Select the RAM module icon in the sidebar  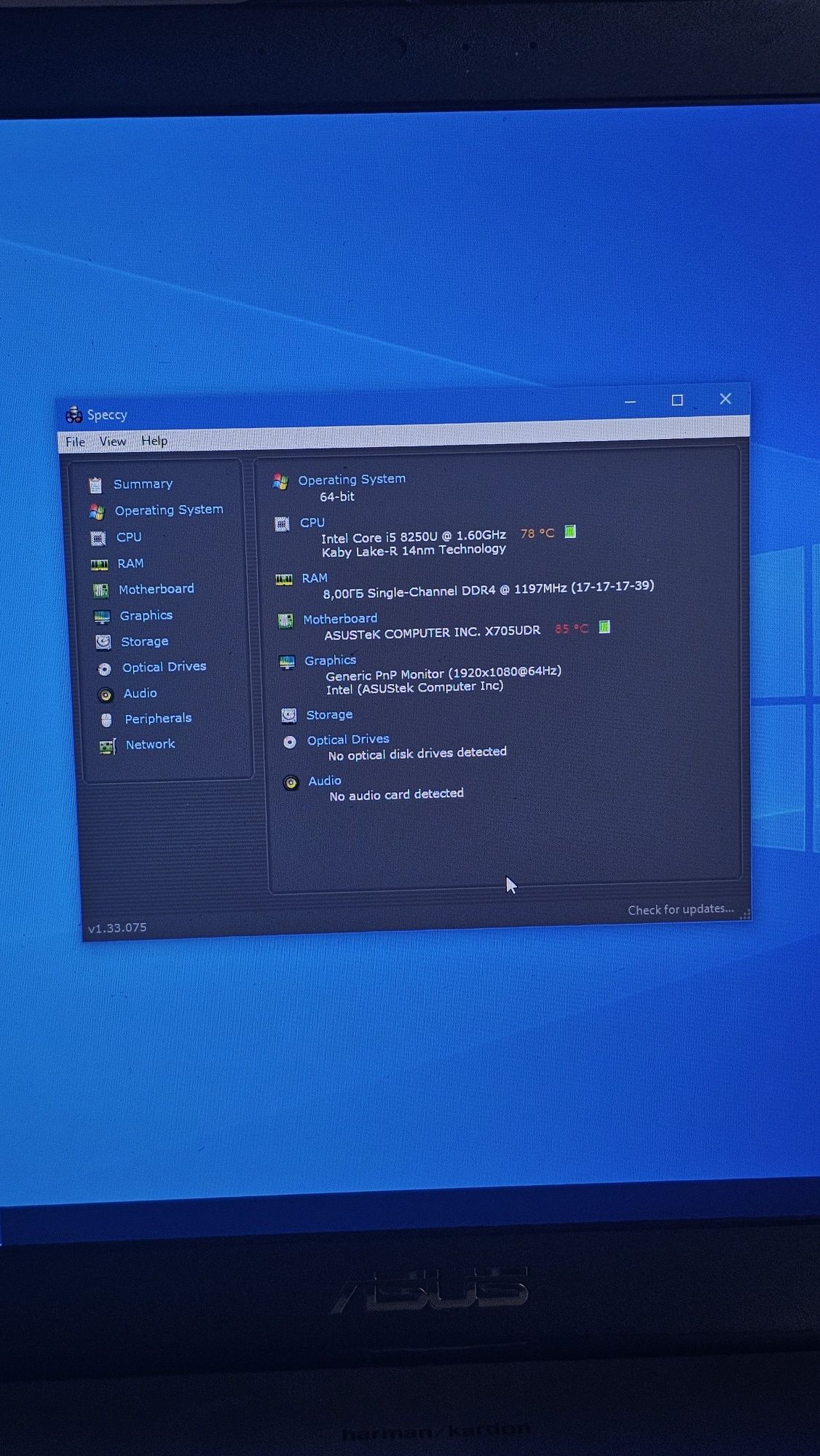(100, 565)
